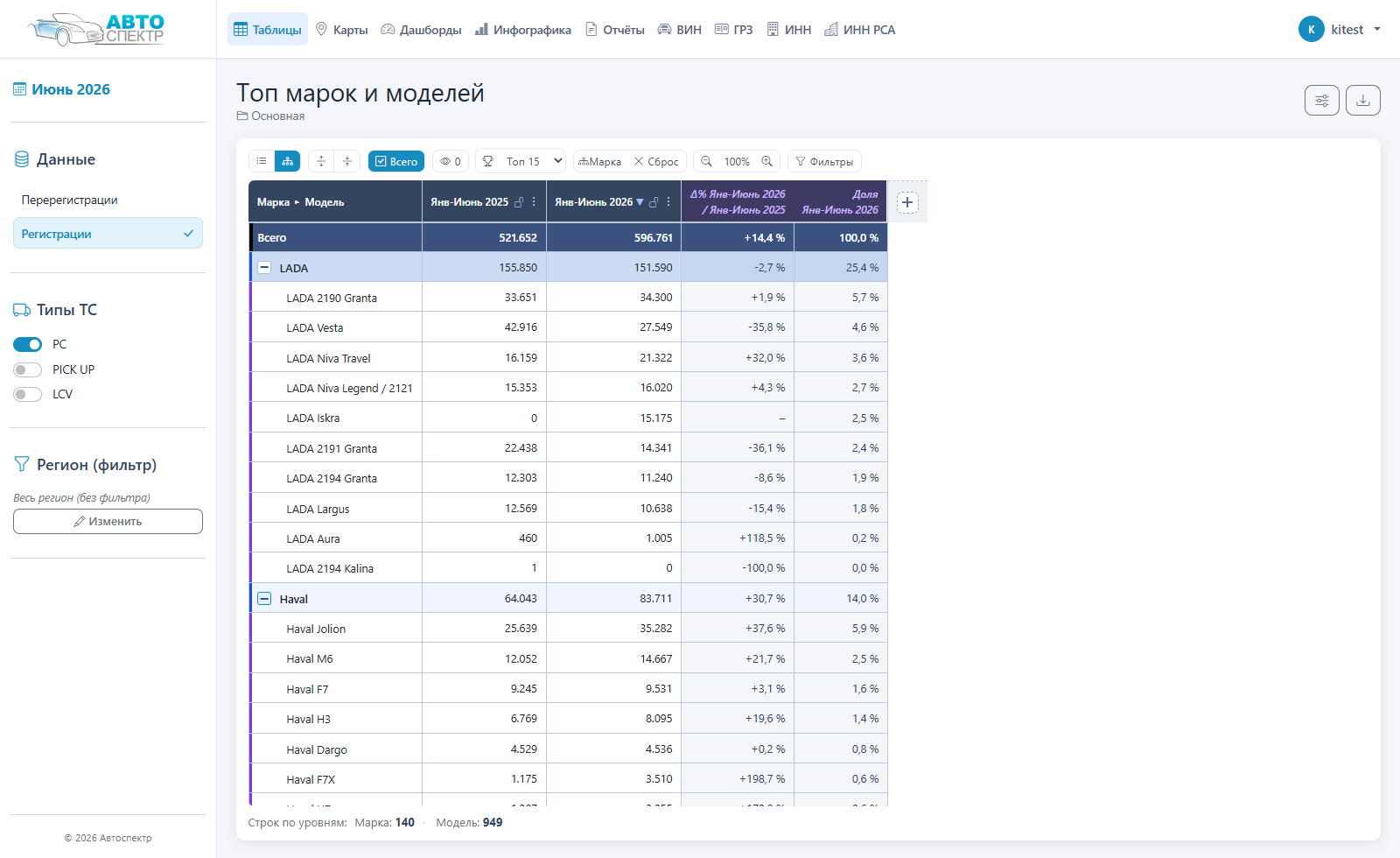Click the LADA Niva Travel row

tap(569, 357)
